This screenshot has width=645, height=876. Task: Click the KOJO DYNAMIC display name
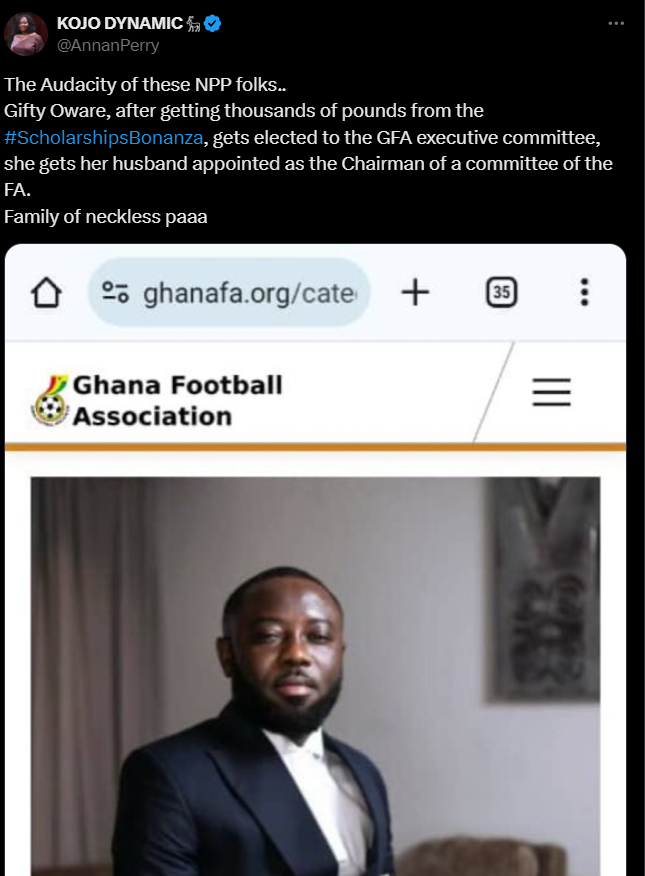120,24
